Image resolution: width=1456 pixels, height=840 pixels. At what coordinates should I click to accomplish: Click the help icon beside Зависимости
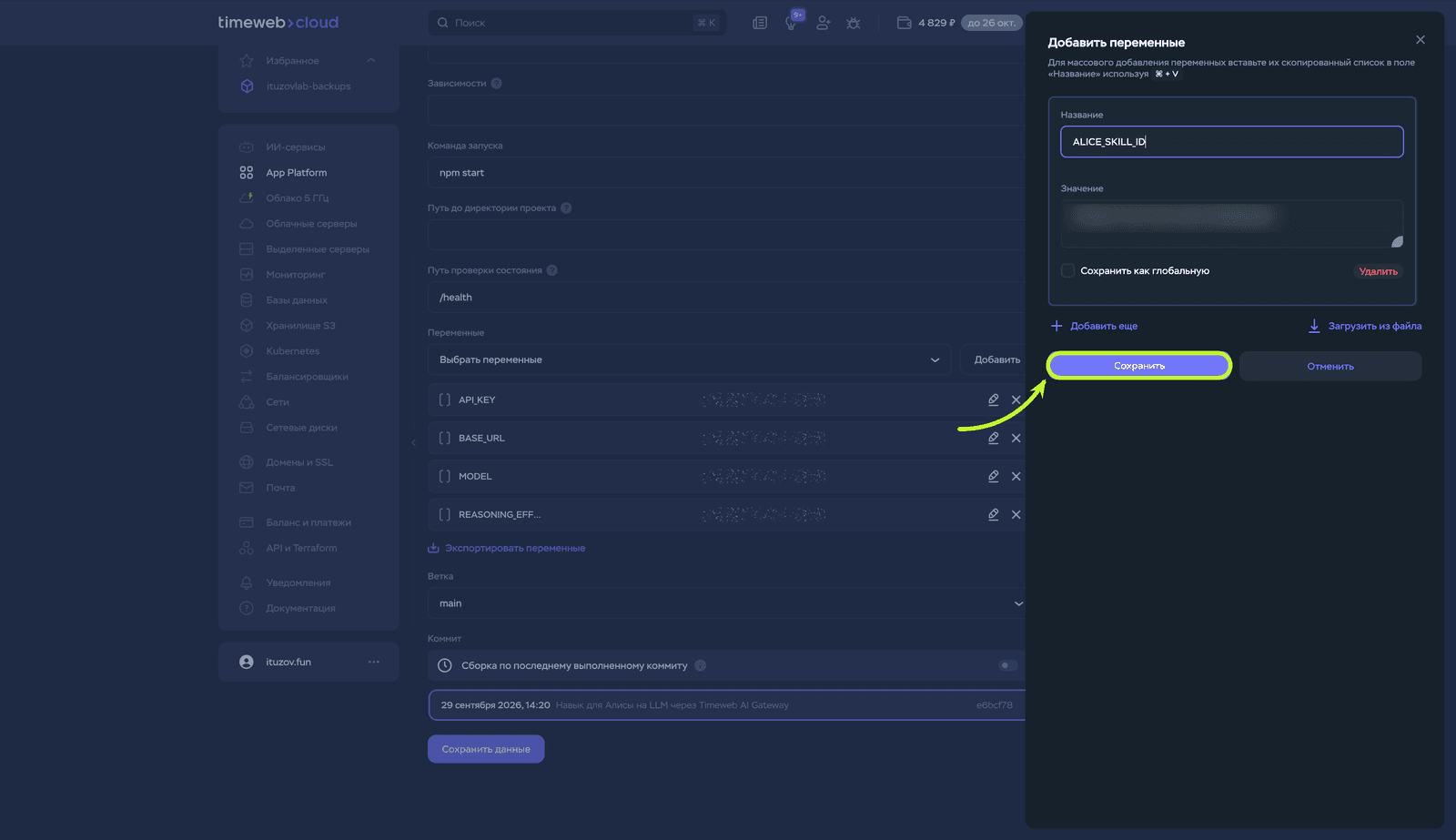point(496,83)
